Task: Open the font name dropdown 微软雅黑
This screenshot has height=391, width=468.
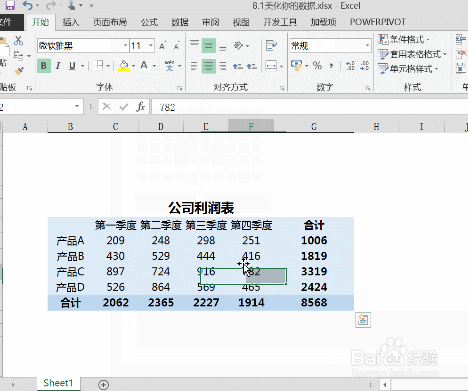Action: (x=125, y=45)
